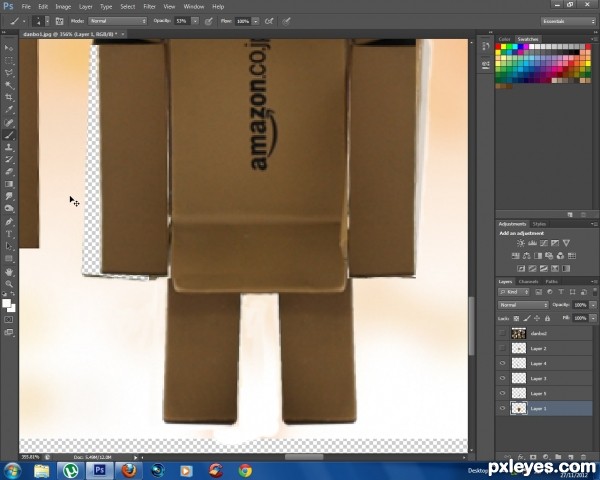Select the Crop tool

point(9,97)
